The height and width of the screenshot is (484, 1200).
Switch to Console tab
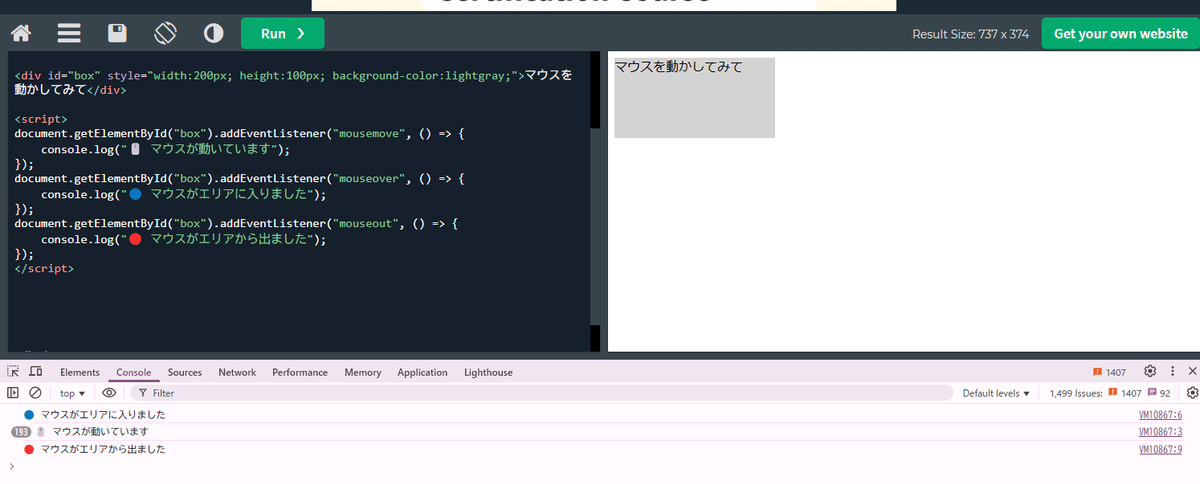pyautogui.click(x=134, y=372)
